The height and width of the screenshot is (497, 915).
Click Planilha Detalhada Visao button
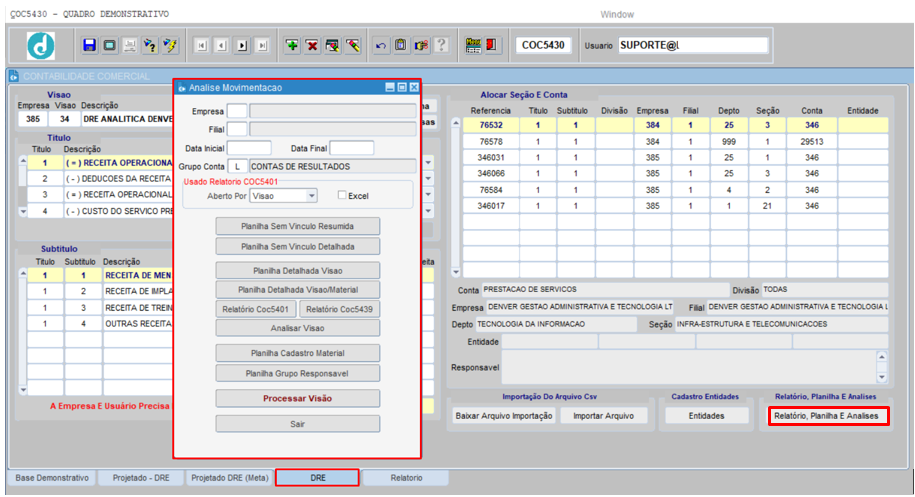click(x=298, y=271)
